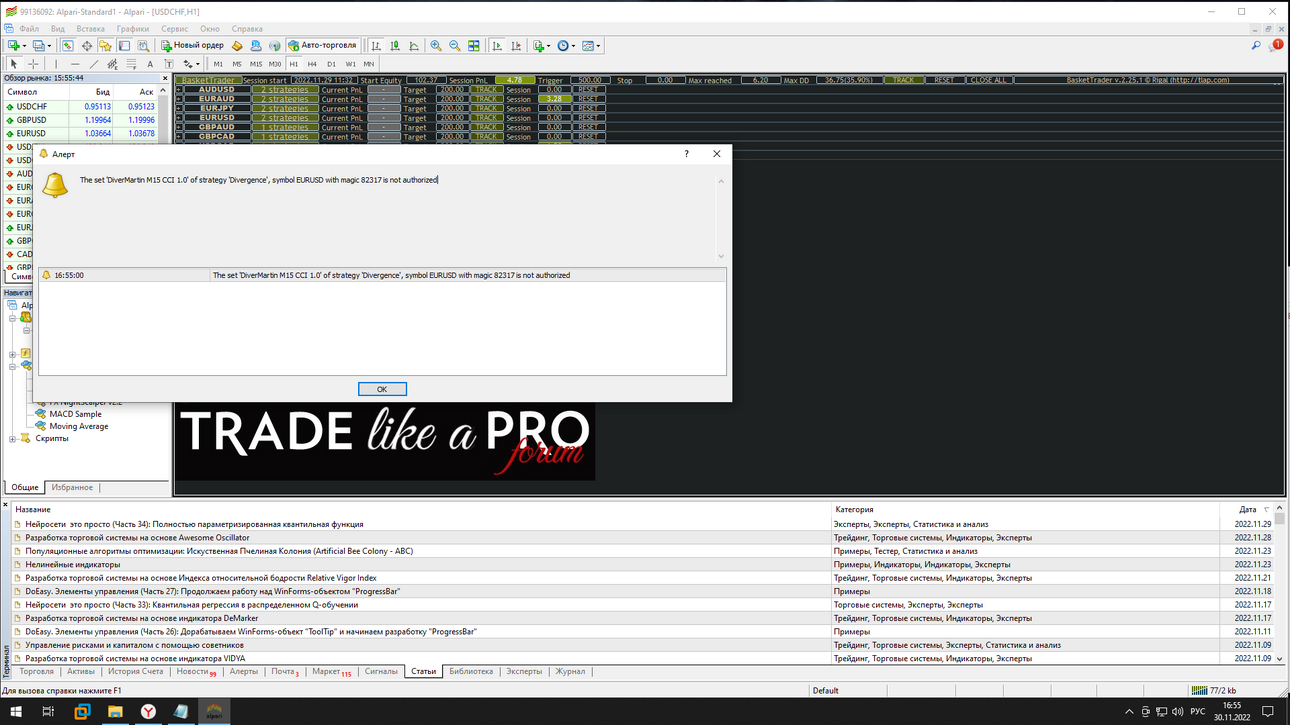Switch timeframe to H4
The width and height of the screenshot is (1290, 725).
312,64
